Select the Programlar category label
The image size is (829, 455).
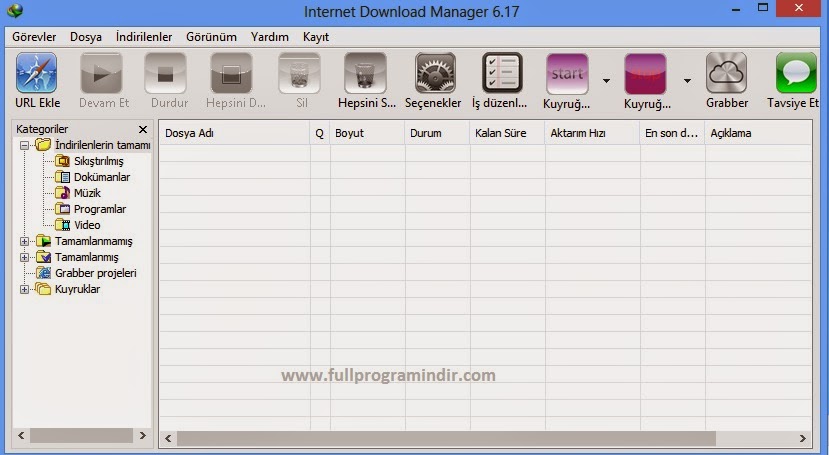pyautogui.click(x=100, y=209)
